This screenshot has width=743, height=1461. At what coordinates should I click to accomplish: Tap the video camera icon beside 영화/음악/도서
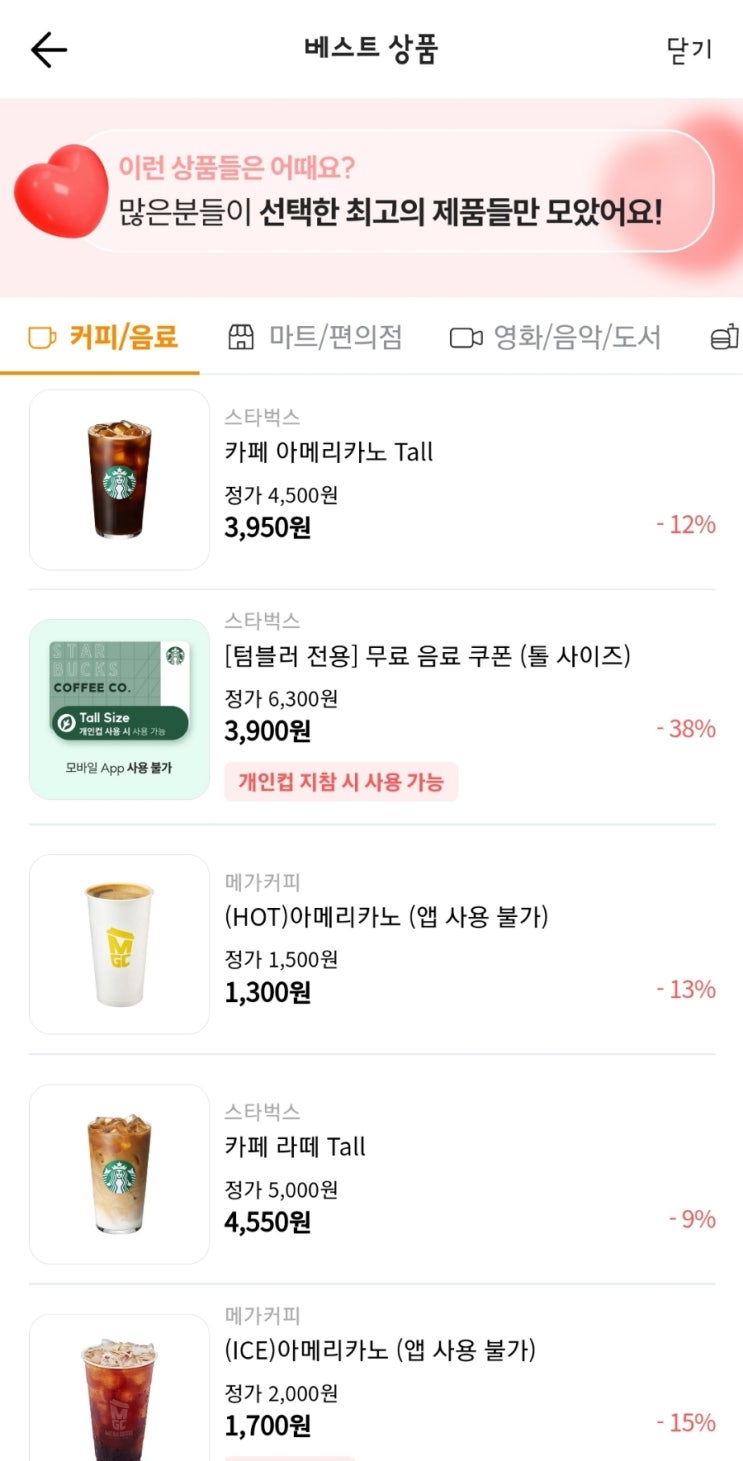(x=466, y=338)
